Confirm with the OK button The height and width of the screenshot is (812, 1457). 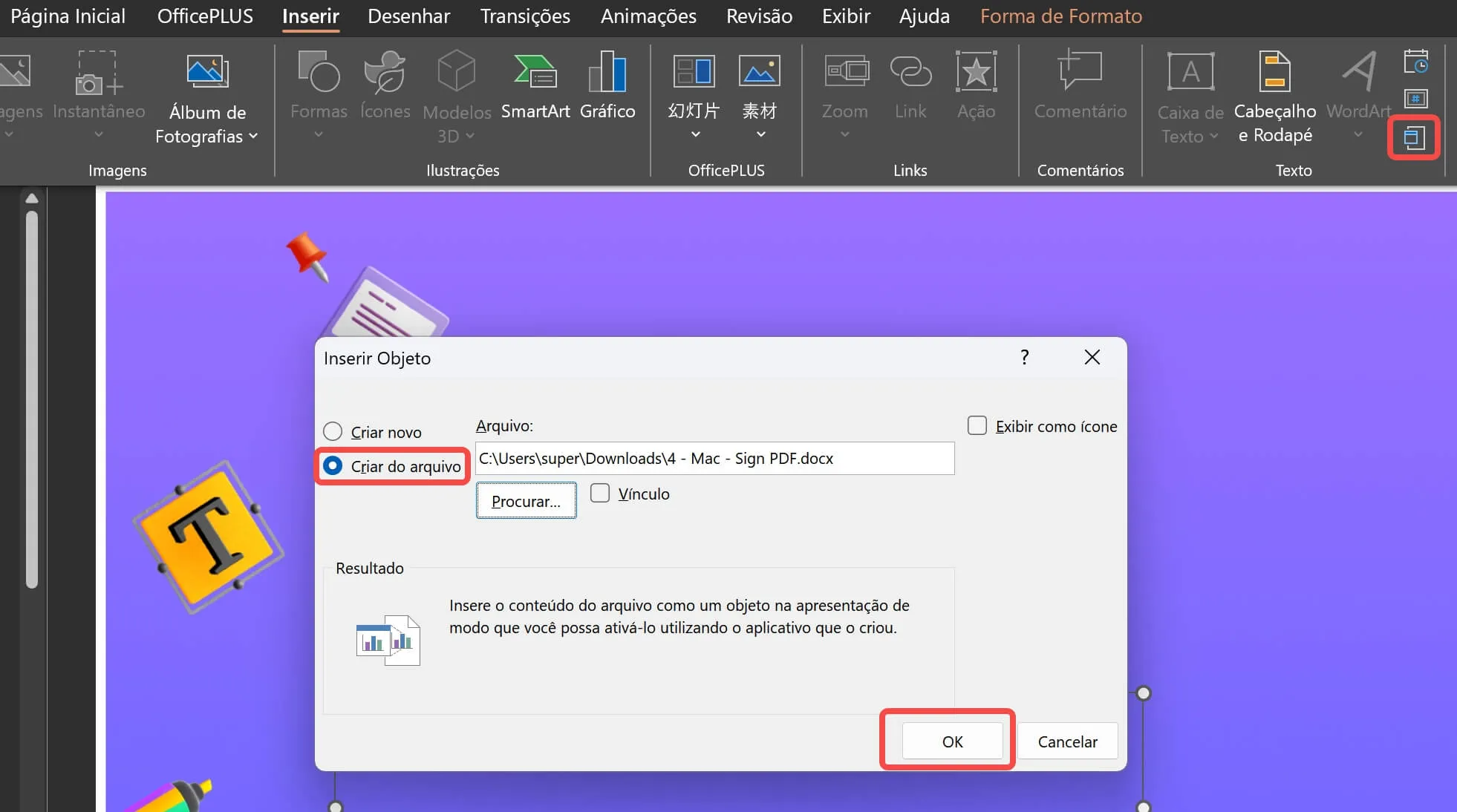(x=951, y=740)
